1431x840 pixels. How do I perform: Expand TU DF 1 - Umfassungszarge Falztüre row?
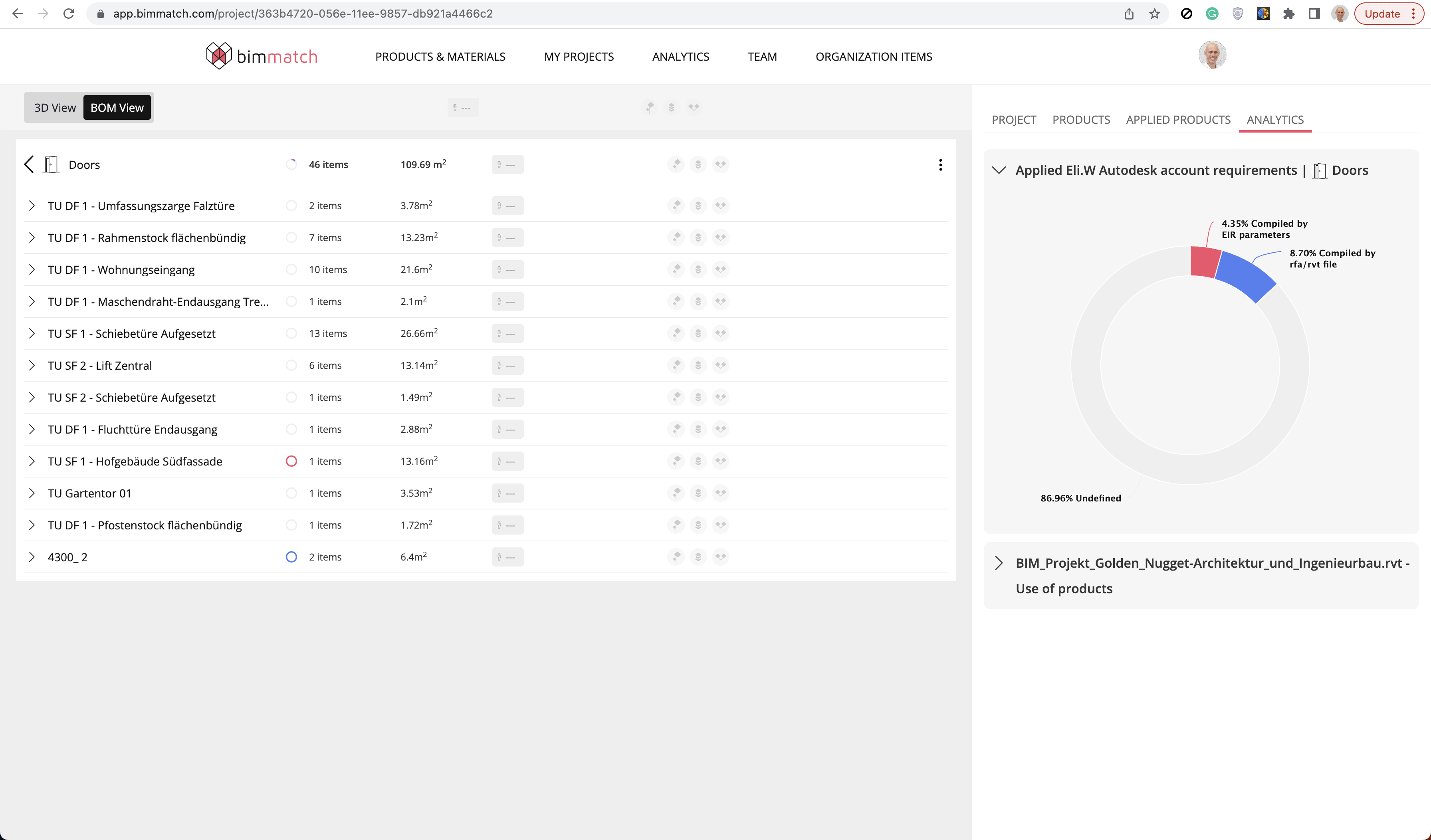click(x=32, y=206)
